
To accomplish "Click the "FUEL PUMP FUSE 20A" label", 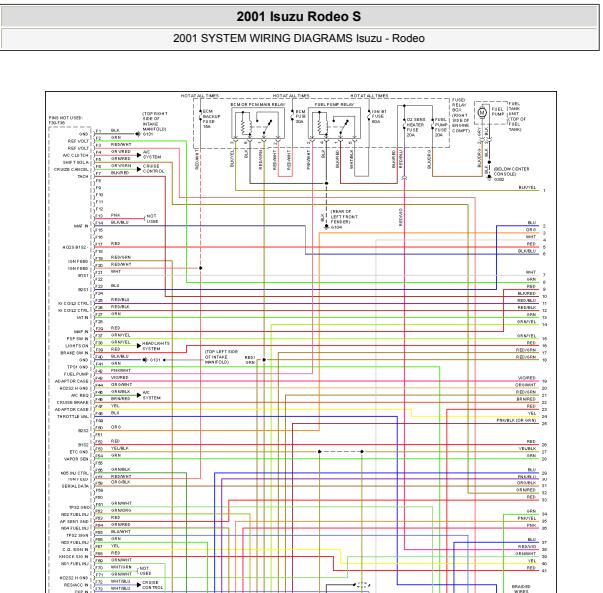I will [441, 127].
